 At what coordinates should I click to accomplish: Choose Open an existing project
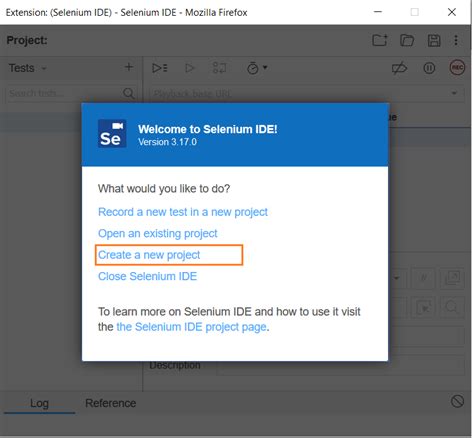pos(157,233)
